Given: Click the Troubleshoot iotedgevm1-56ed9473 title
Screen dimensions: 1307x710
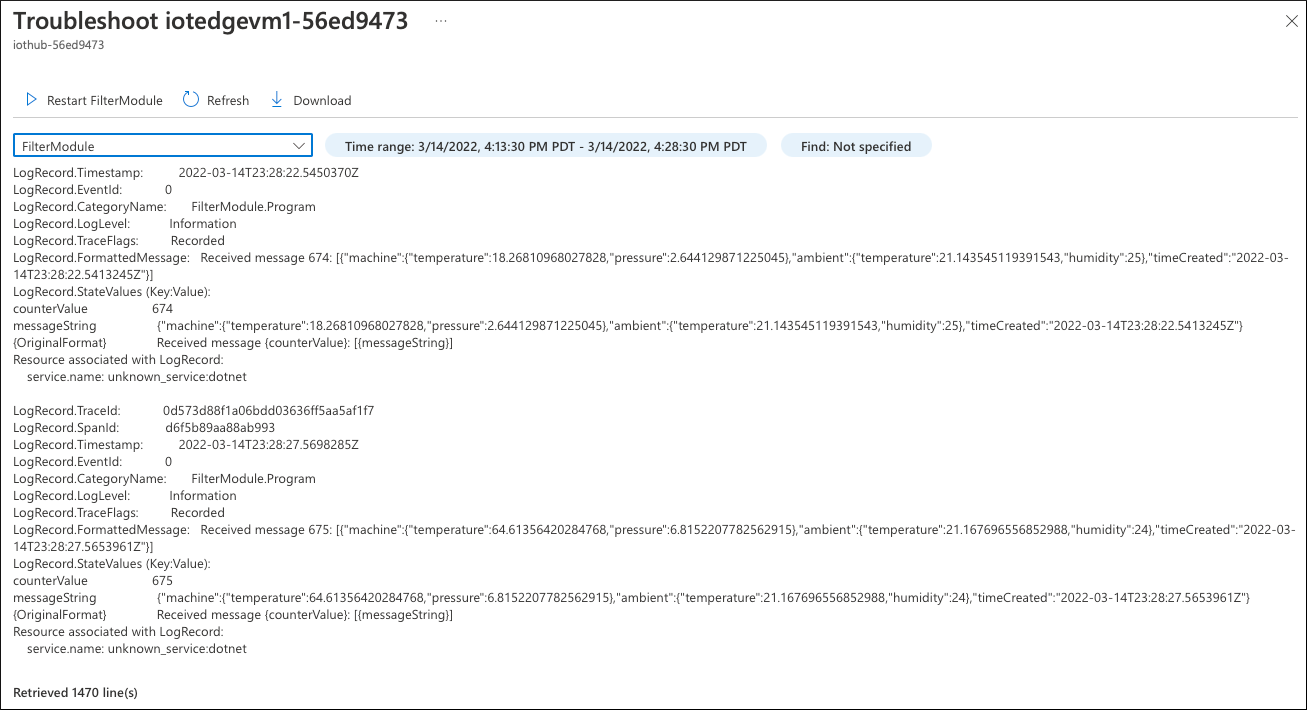Looking at the screenshot, I should click(x=210, y=22).
